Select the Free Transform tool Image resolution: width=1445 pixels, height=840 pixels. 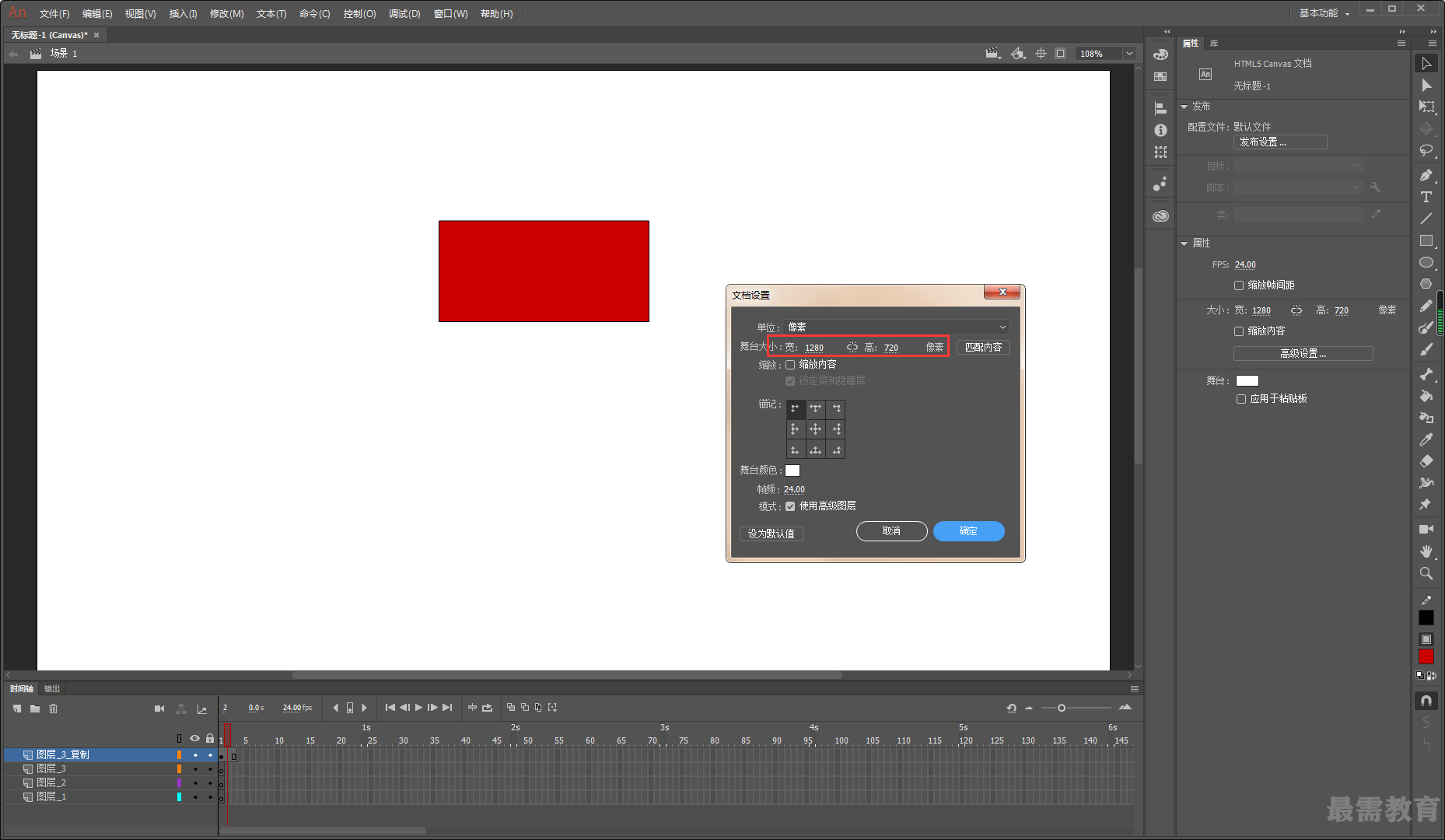click(1426, 107)
